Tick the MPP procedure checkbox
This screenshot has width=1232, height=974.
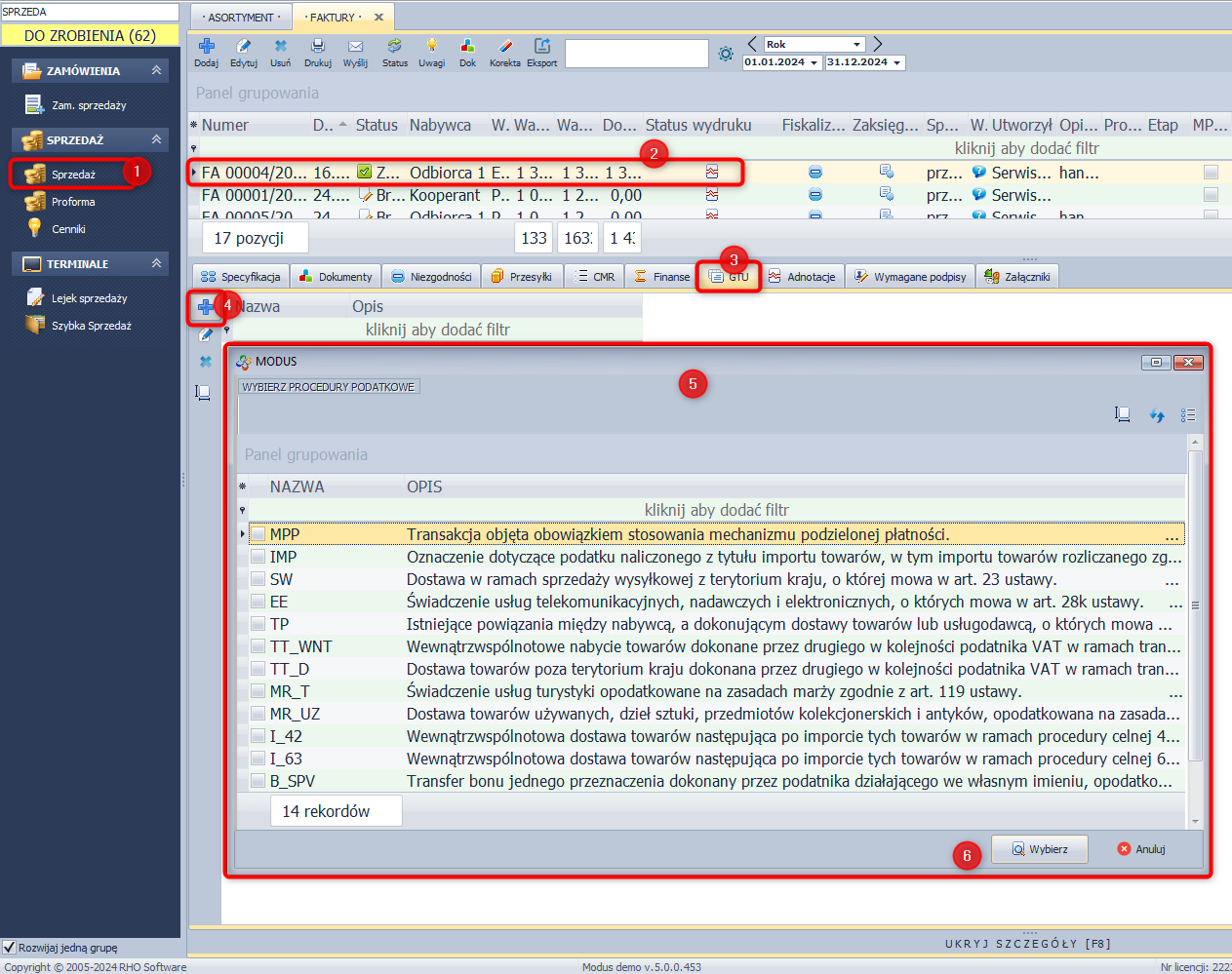point(258,534)
